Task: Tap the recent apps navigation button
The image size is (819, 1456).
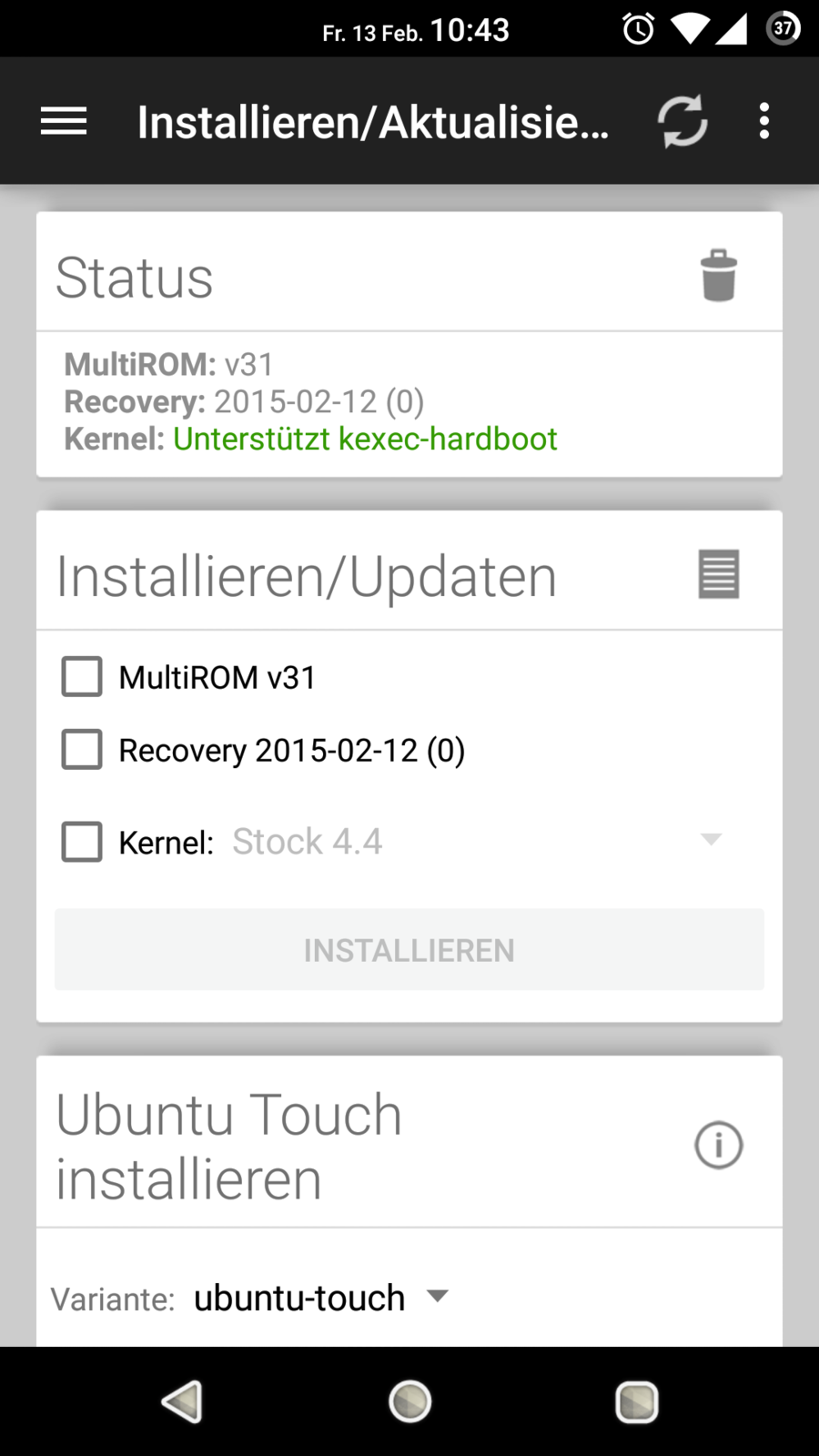Action: (637, 1401)
